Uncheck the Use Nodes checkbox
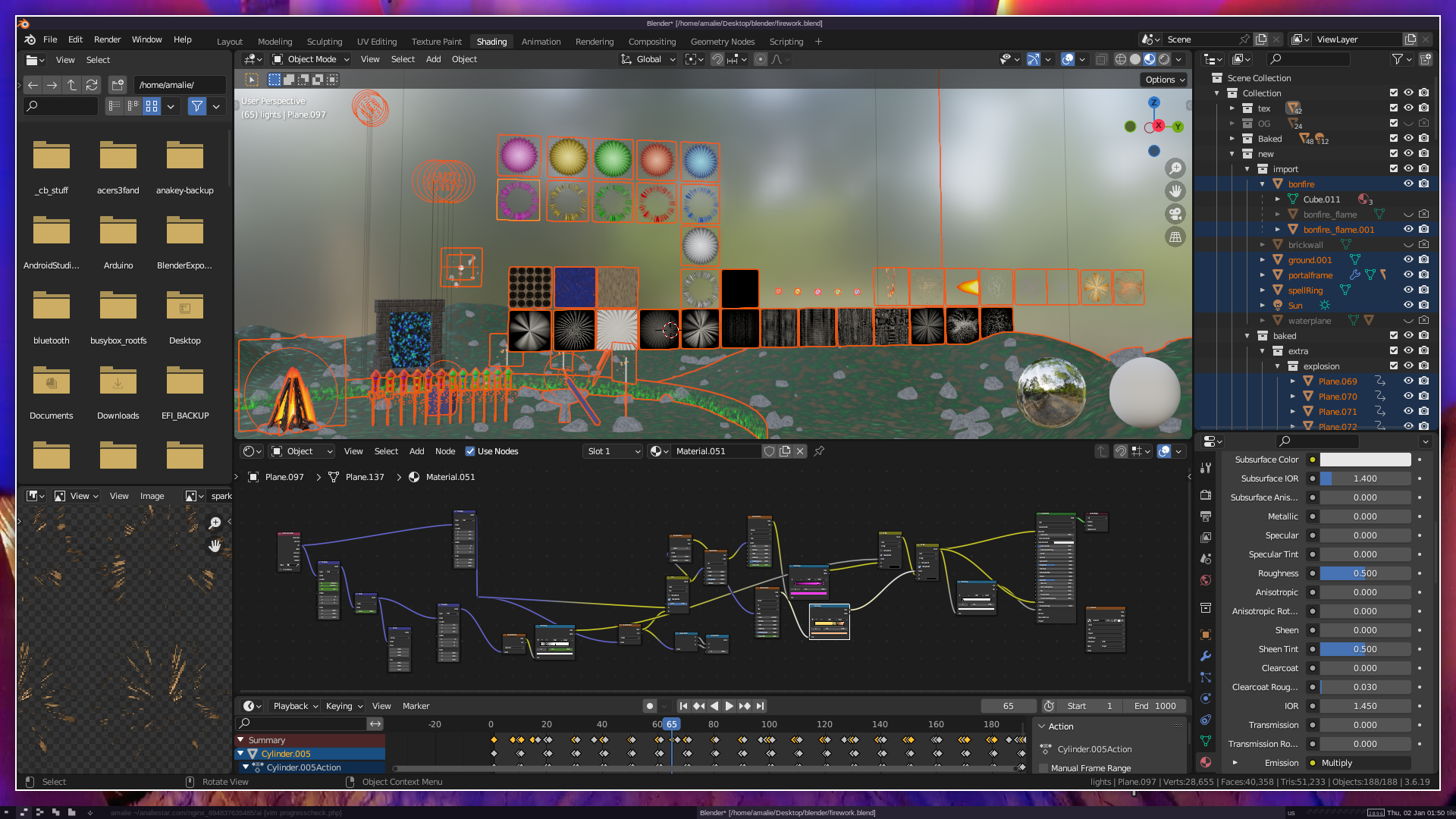Screen dimensions: 1456x819 [x=470, y=451]
